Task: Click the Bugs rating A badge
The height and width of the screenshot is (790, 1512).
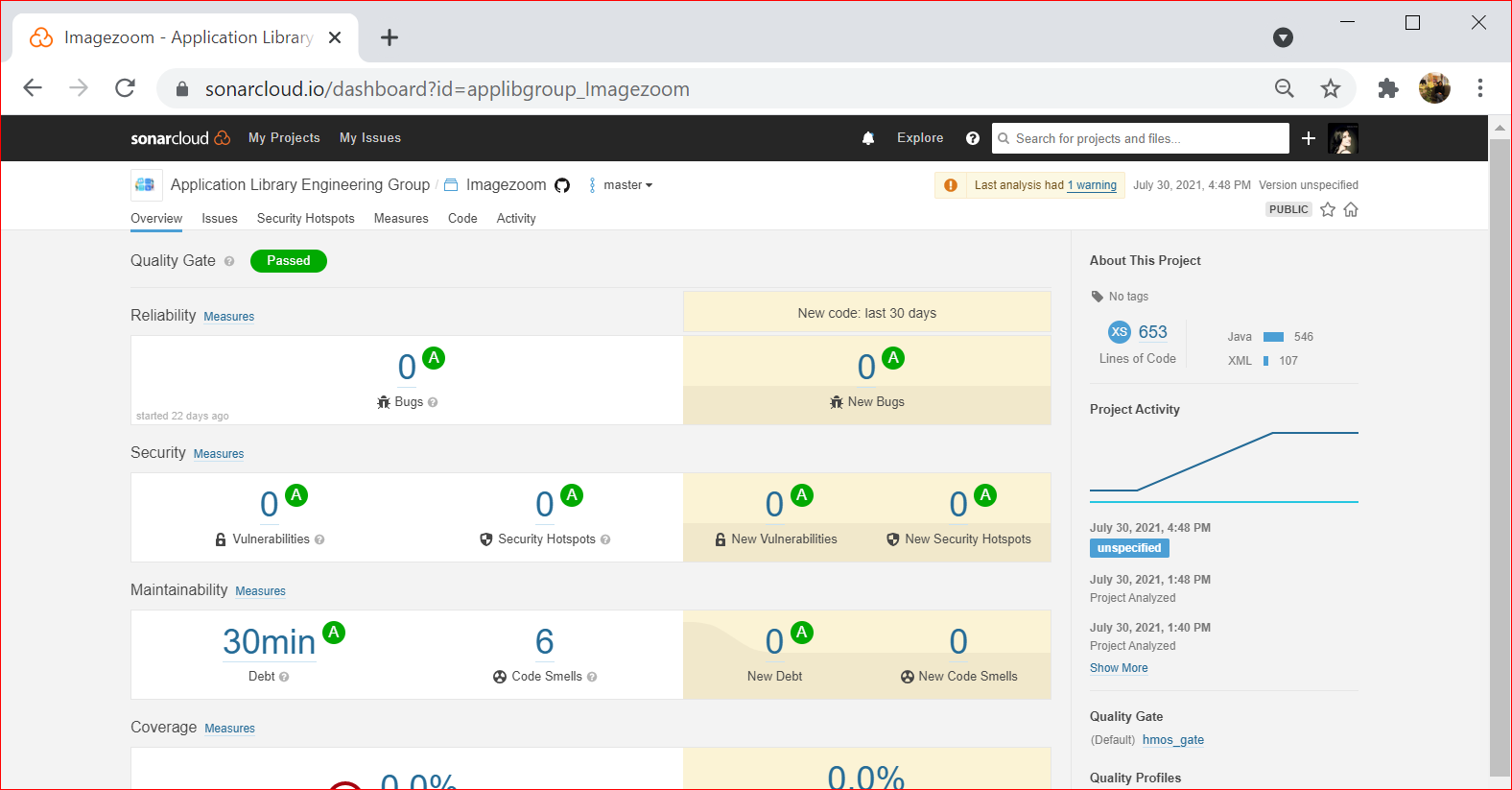Action: tap(434, 358)
